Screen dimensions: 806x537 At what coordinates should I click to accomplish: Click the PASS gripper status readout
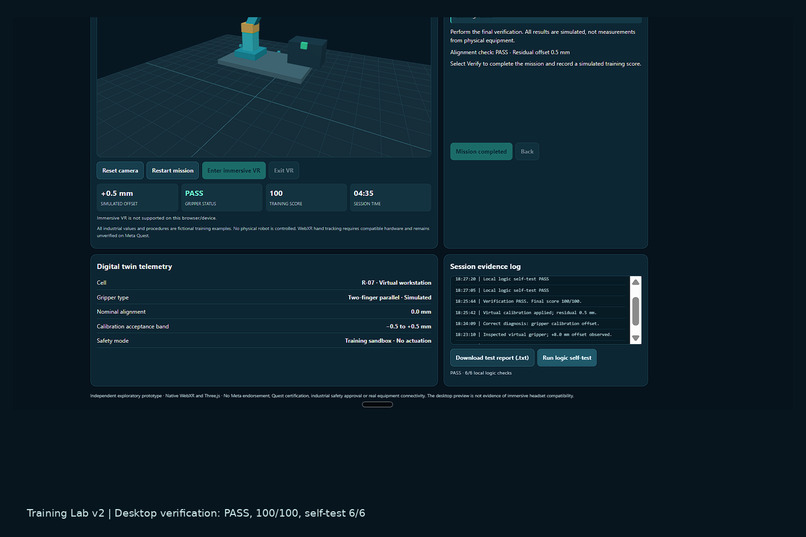click(222, 198)
